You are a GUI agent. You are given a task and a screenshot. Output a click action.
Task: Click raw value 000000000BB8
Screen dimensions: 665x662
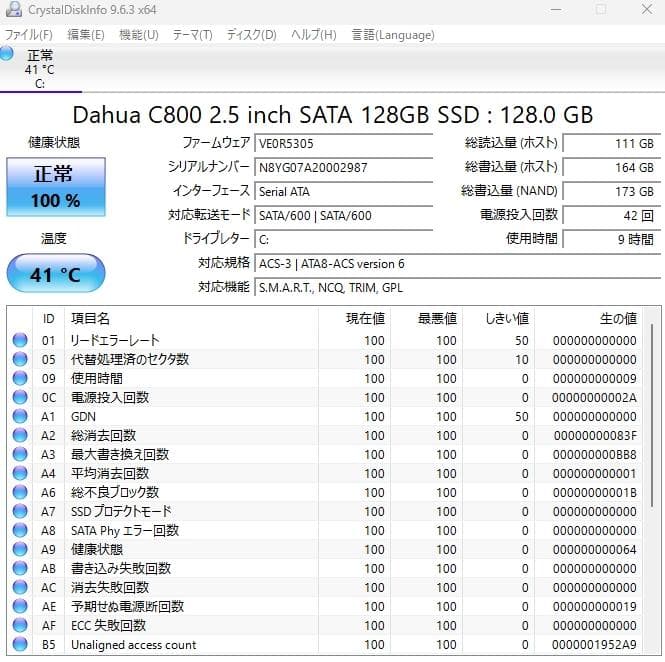[595, 455]
